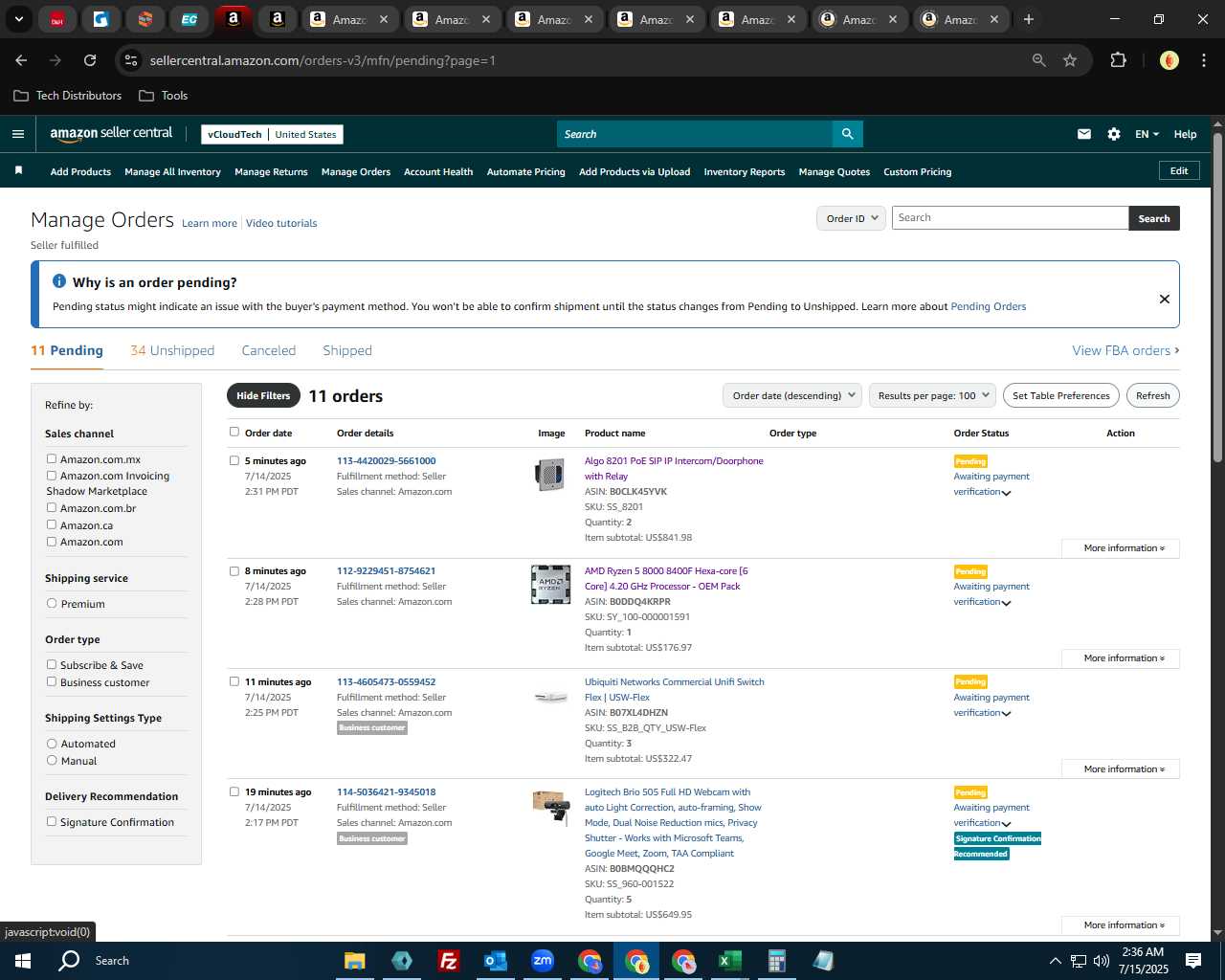Switch to the 34 Unshipped tab
This screenshot has height=980, width=1225.
[x=172, y=350]
